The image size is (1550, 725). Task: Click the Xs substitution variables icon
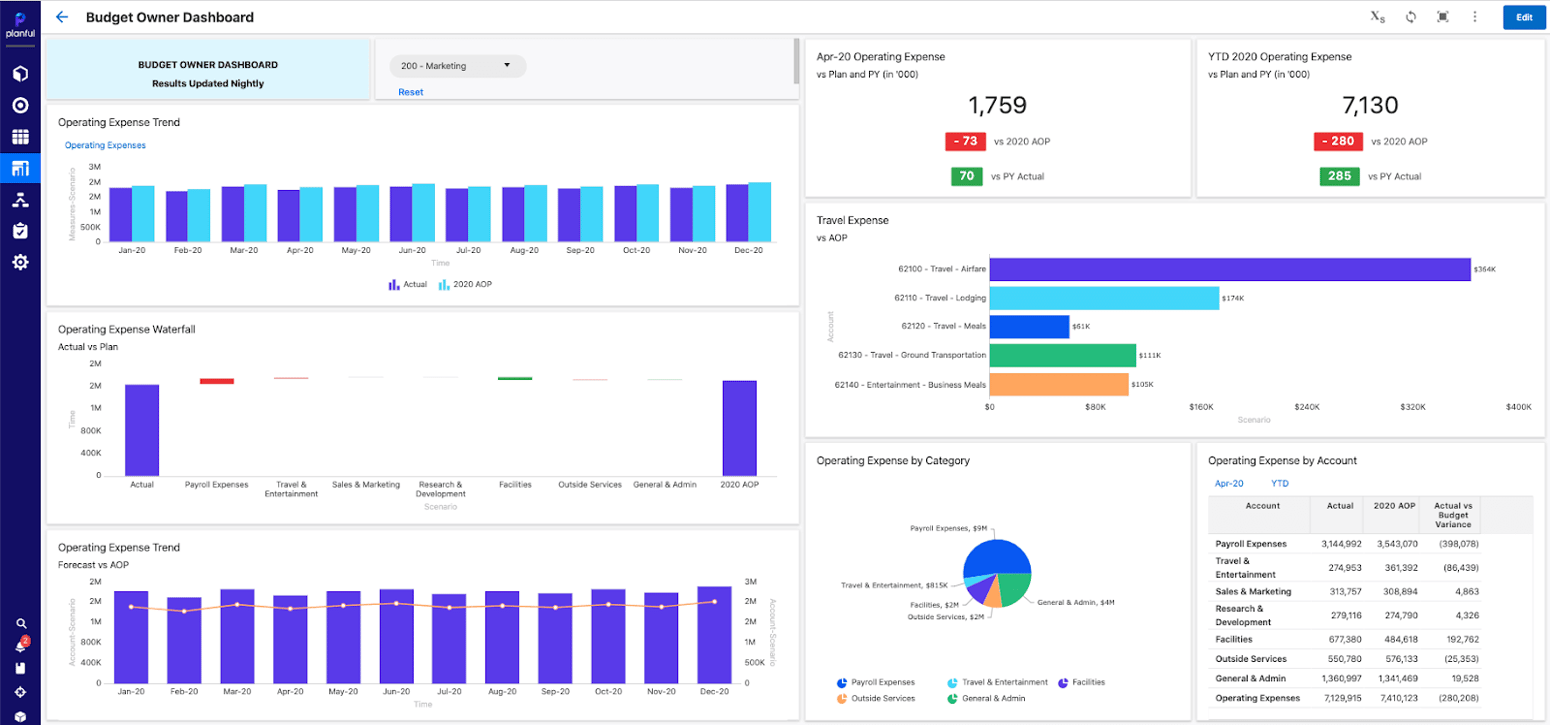(x=1378, y=17)
